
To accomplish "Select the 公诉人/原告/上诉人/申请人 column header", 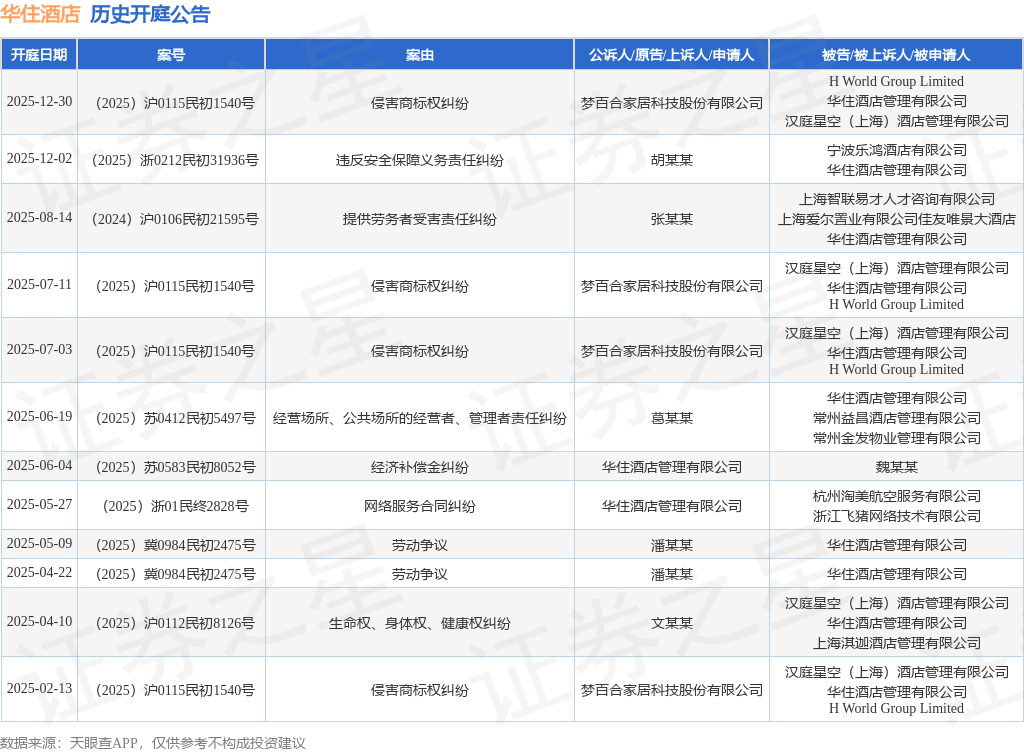I will (x=671, y=55).
